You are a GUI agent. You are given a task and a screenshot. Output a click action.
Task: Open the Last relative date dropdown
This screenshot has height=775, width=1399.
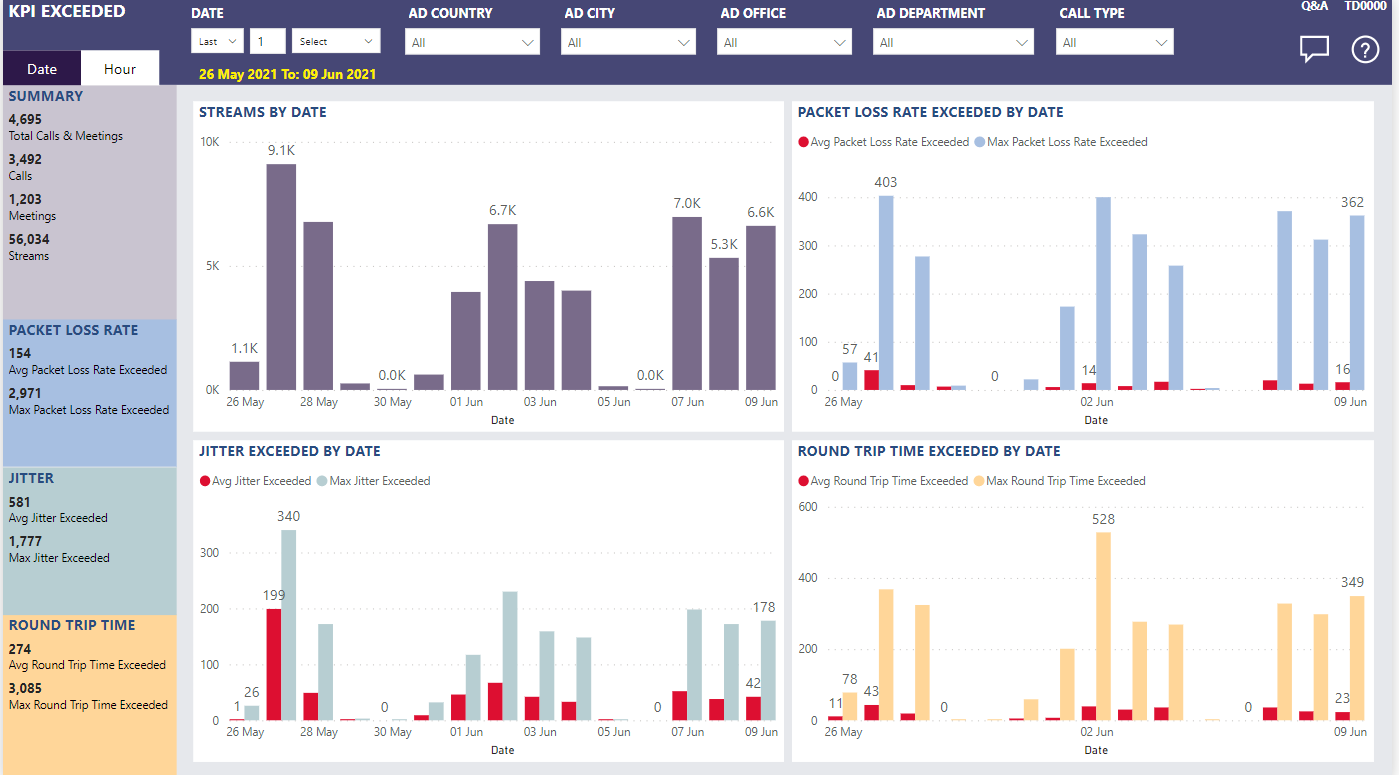[217, 41]
